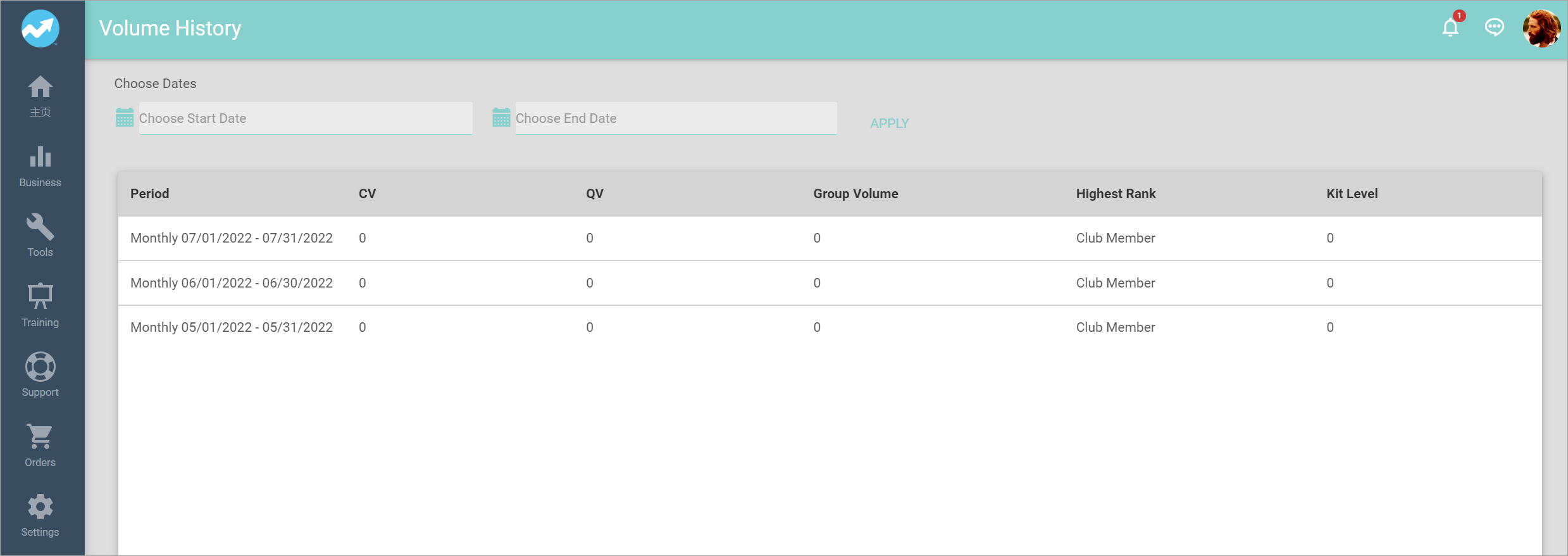This screenshot has width=1568, height=556.
Task: Click the start date calendar icon
Action: click(x=125, y=118)
